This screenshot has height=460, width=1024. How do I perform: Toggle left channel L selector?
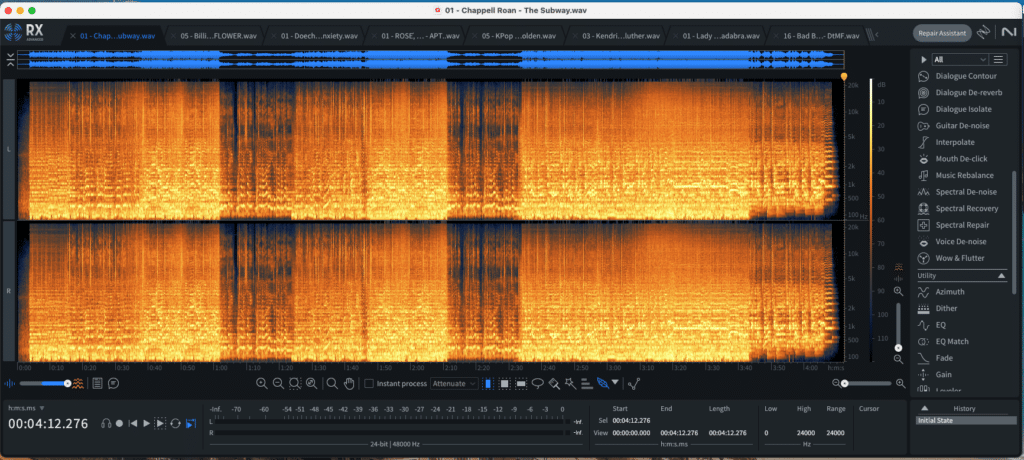[8, 150]
